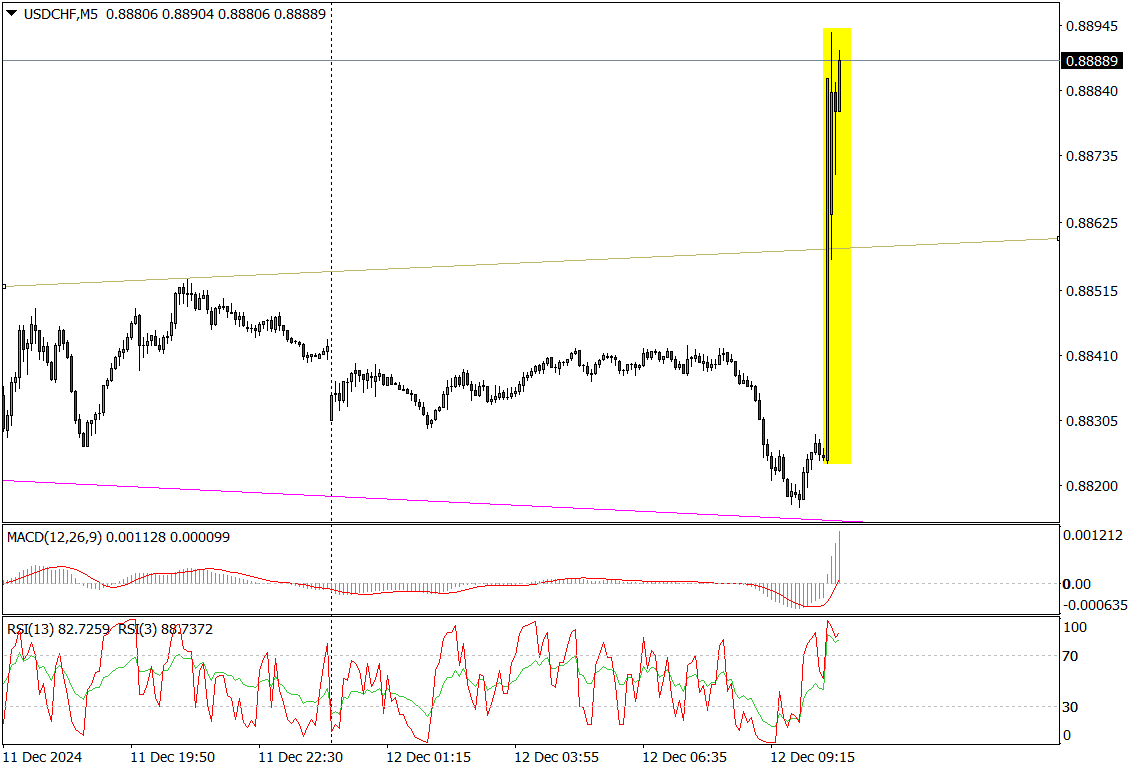Select the 0.88945 price scale label
Image resolution: width=1131 pixels, height=771 pixels.
(1092, 27)
